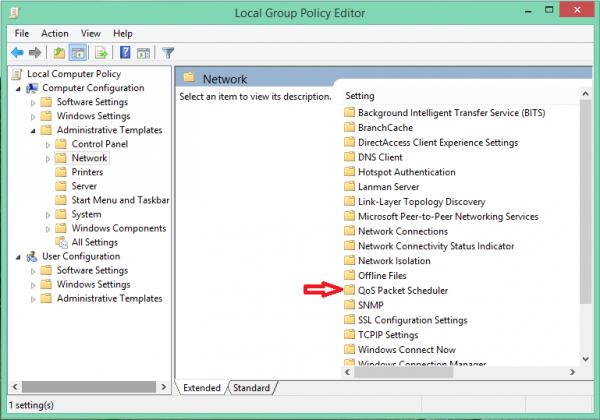
Task: Click the DNS Client folder icon
Action: [x=349, y=157]
